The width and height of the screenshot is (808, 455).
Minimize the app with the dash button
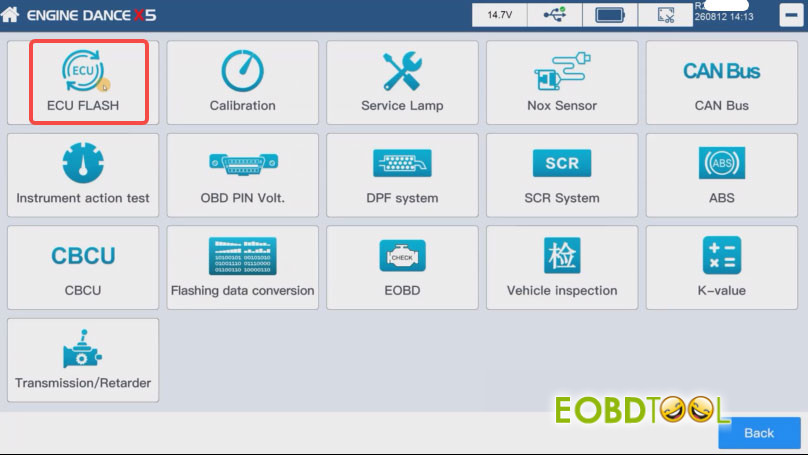[x=791, y=15]
